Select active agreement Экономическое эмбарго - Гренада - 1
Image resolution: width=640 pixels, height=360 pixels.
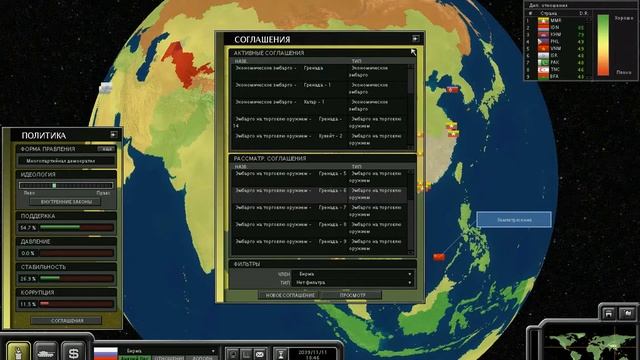[320, 89]
